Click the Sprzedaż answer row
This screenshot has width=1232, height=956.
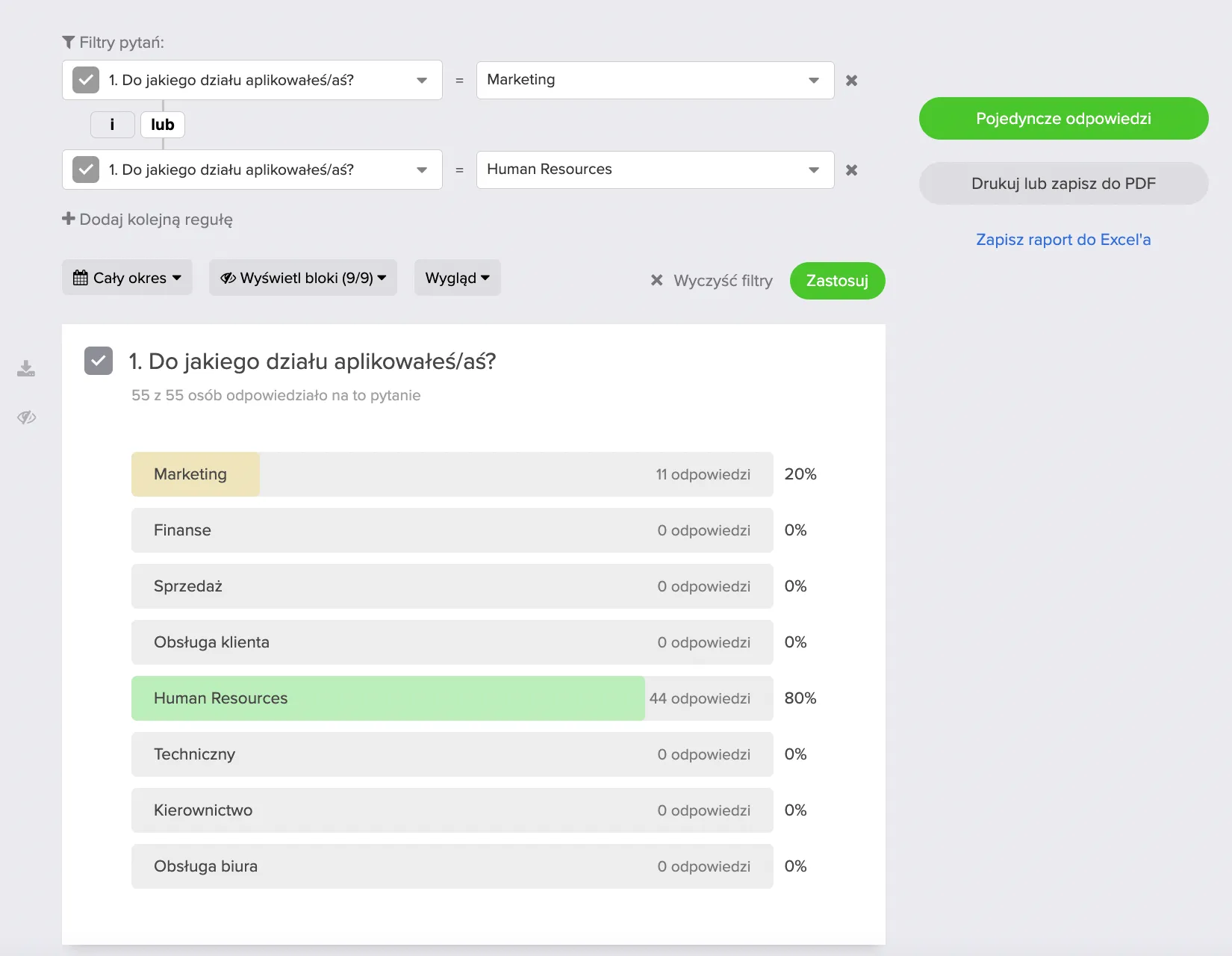[452, 586]
